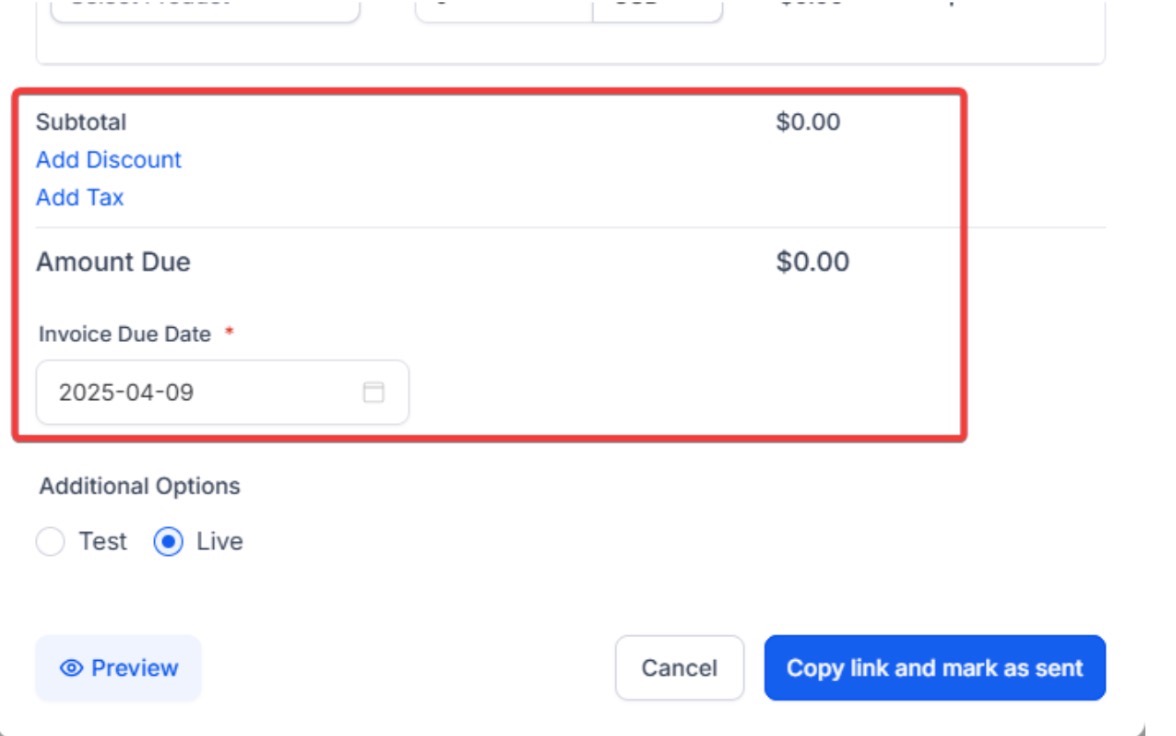The height and width of the screenshot is (736, 1176).
Task: Click the Preview button with eye icon
Action: coord(118,668)
